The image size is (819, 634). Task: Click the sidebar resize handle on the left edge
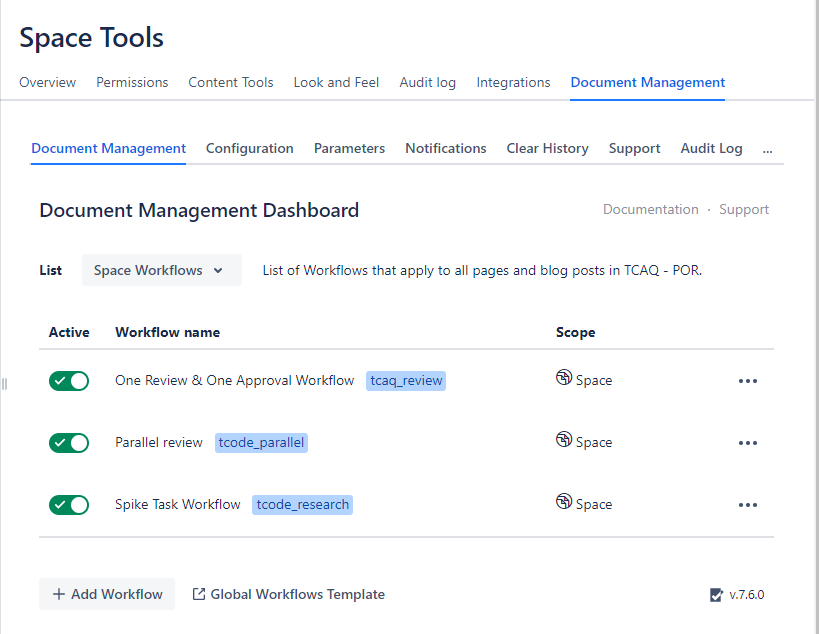4,384
